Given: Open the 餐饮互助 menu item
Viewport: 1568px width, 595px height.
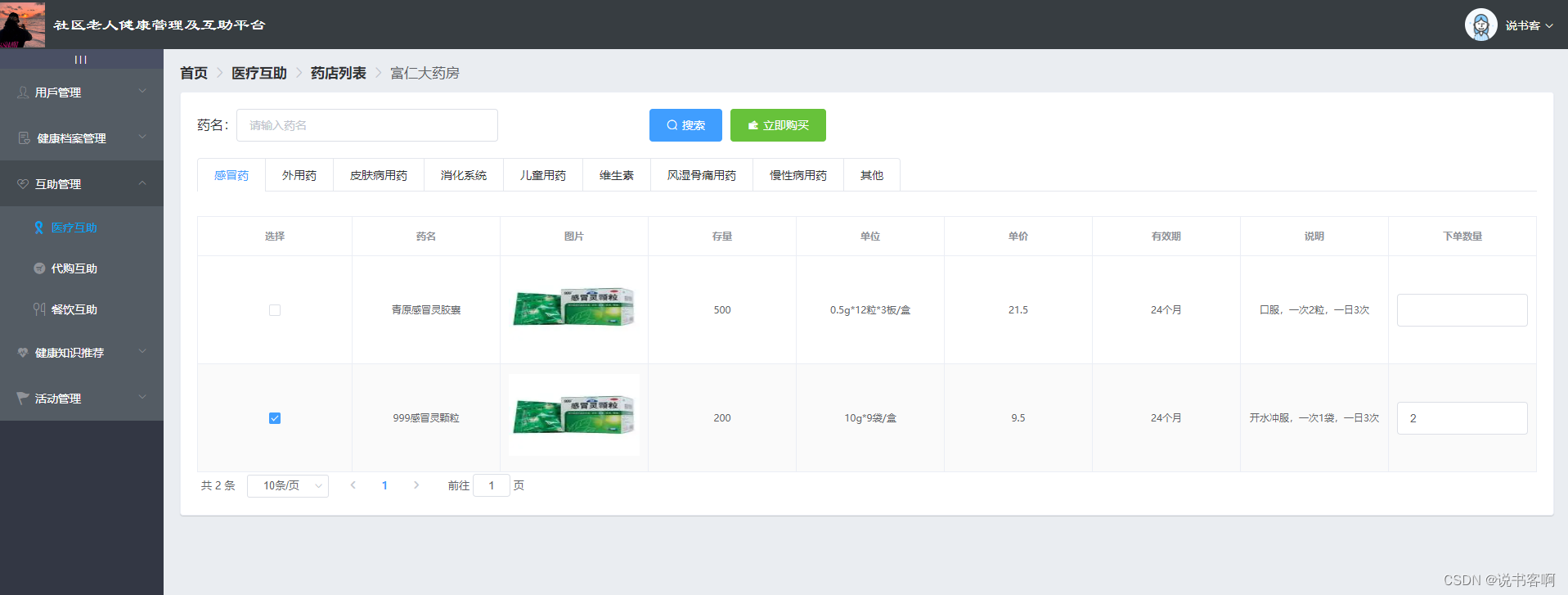Looking at the screenshot, I should tap(82, 309).
